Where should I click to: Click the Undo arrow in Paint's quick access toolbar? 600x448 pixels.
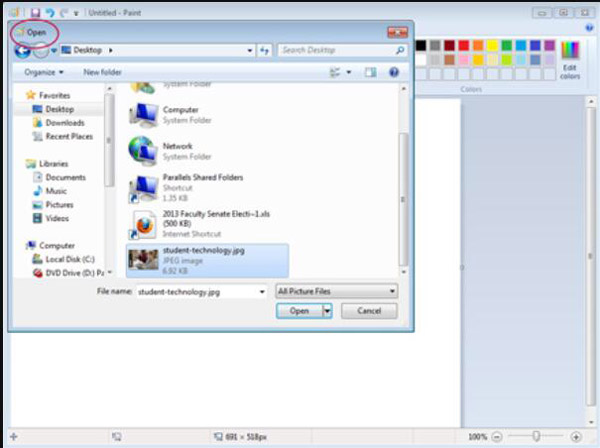click(50, 13)
